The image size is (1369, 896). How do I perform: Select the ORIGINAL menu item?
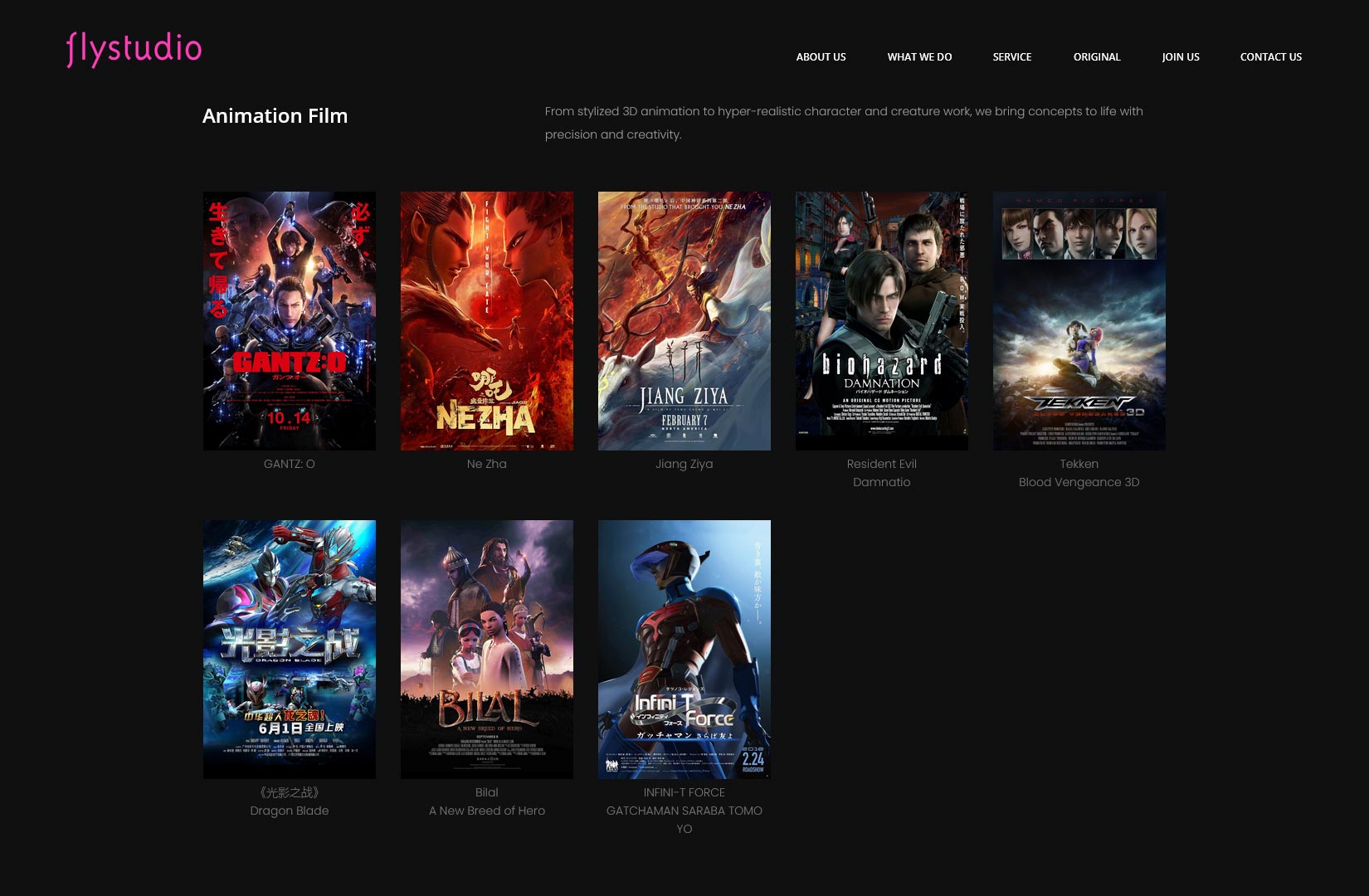[x=1097, y=57]
